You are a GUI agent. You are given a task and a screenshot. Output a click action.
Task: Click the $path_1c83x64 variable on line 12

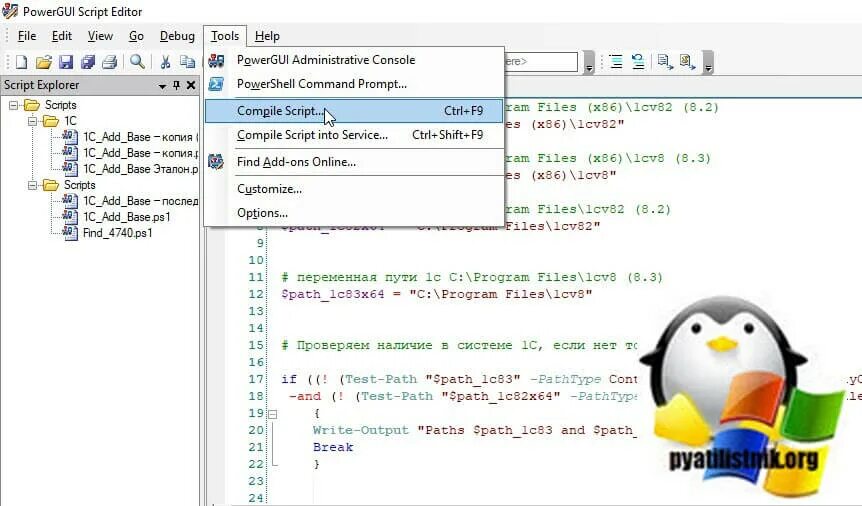pos(333,294)
